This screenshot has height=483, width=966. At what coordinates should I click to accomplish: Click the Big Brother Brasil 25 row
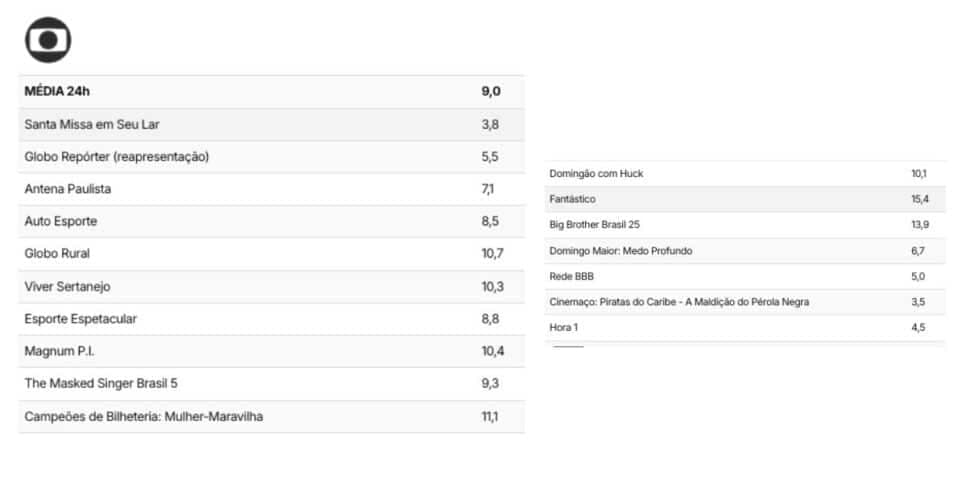745,225
